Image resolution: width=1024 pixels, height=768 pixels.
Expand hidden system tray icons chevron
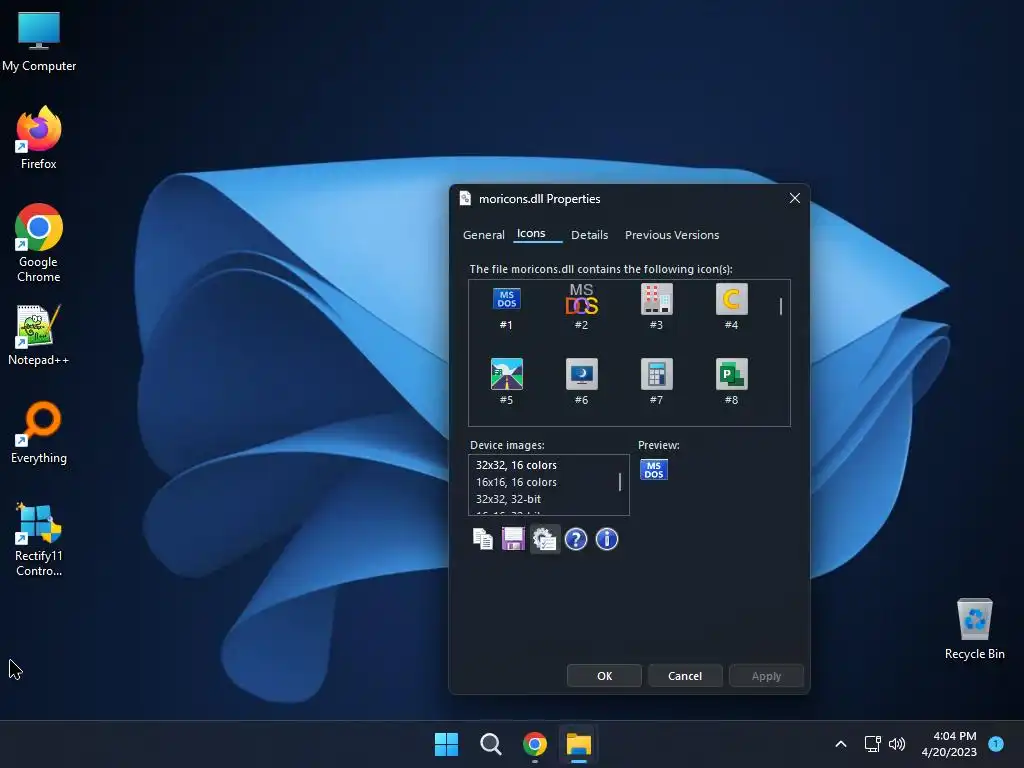coord(841,744)
